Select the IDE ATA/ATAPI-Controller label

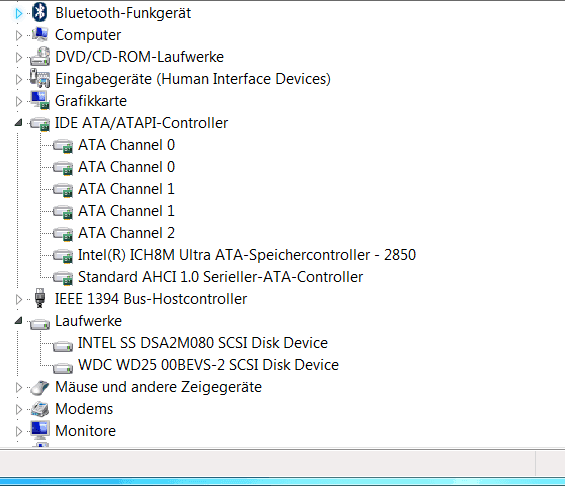tap(141, 123)
